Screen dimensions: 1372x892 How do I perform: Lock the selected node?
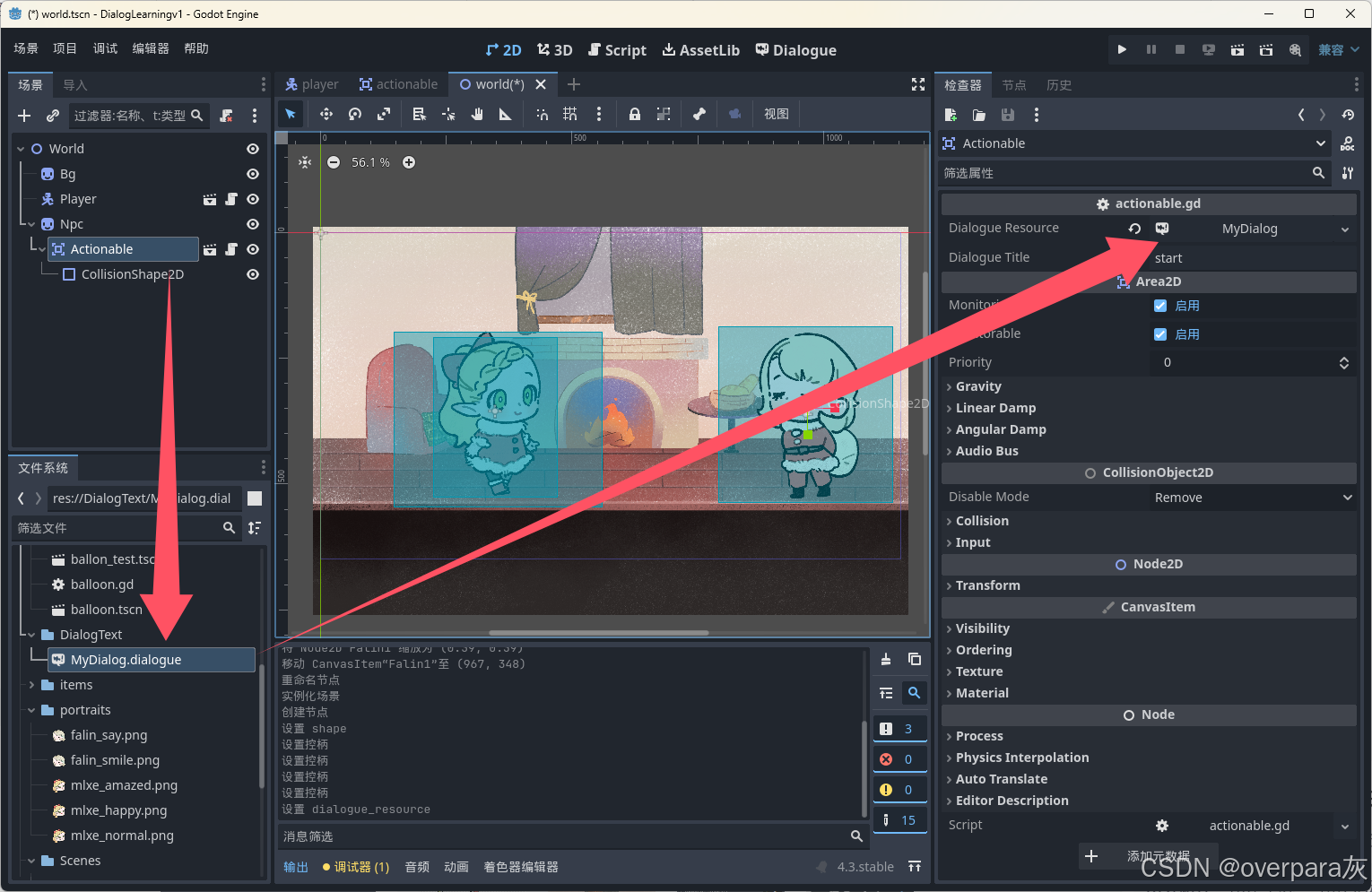[635, 114]
